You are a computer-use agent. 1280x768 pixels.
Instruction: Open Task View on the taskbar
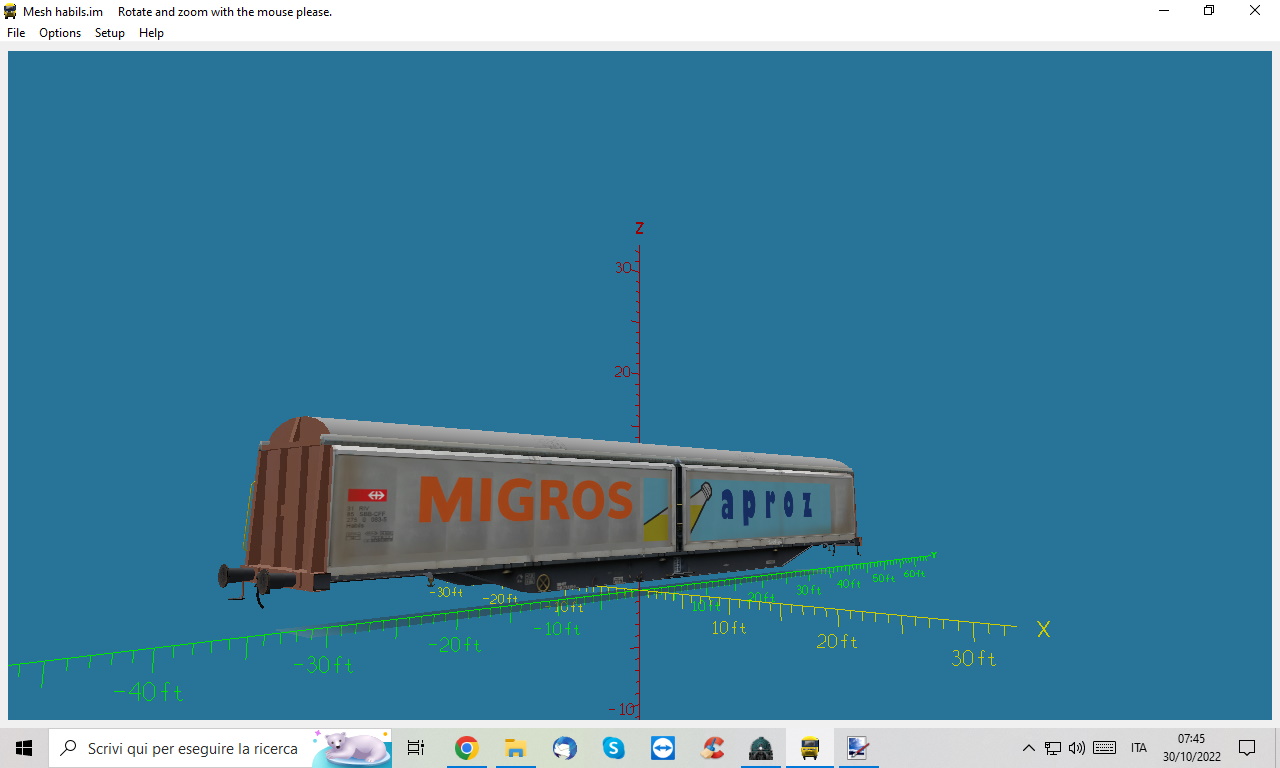click(x=416, y=748)
